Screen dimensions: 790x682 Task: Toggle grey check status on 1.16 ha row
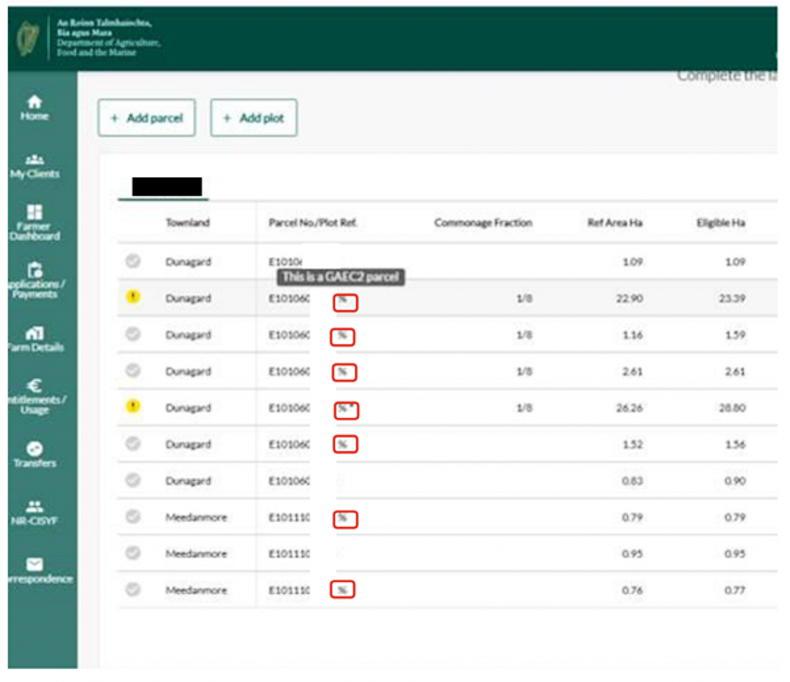133,334
